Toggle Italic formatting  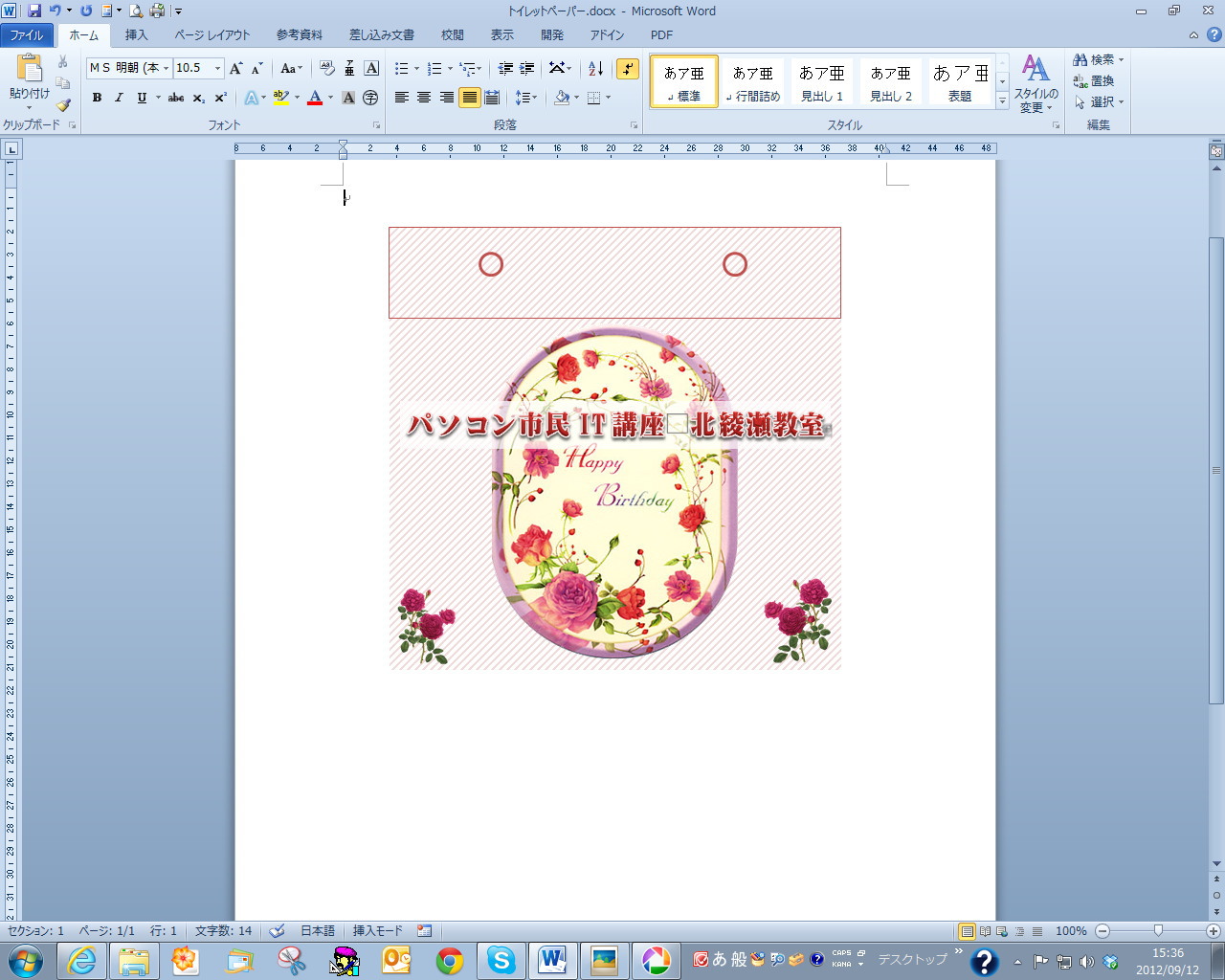[119, 98]
